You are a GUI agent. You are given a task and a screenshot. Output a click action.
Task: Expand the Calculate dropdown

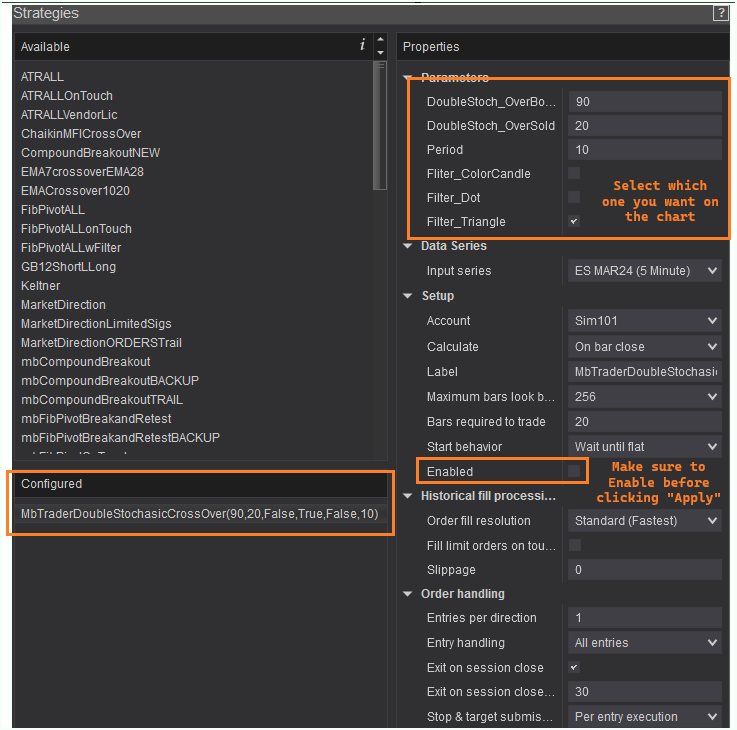point(644,347)
